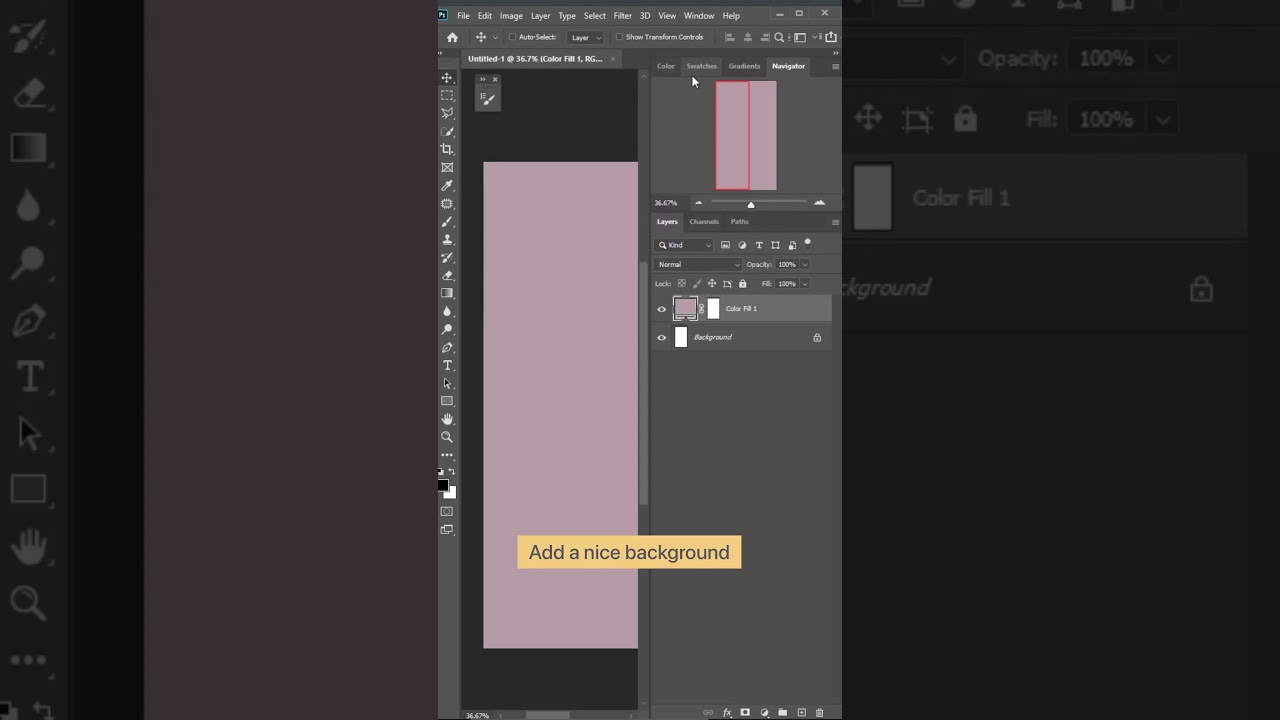The width and height of the screenshot is (1280, 720).
Task: Select the Zoom tool in the toolbar
Action: (x=447, y=437)
